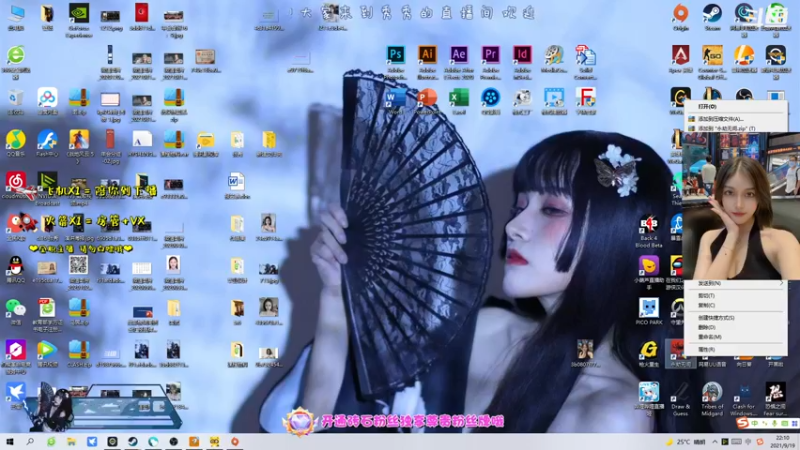Select the yellow G game shortcut
800x450 pixels.
click(x=649, y=350)
